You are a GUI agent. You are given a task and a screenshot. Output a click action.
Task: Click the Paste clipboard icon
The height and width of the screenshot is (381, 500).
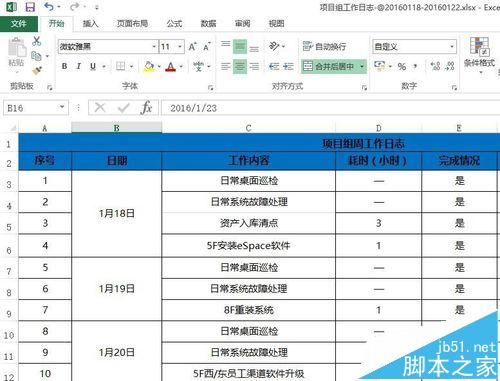coord(17,47)
